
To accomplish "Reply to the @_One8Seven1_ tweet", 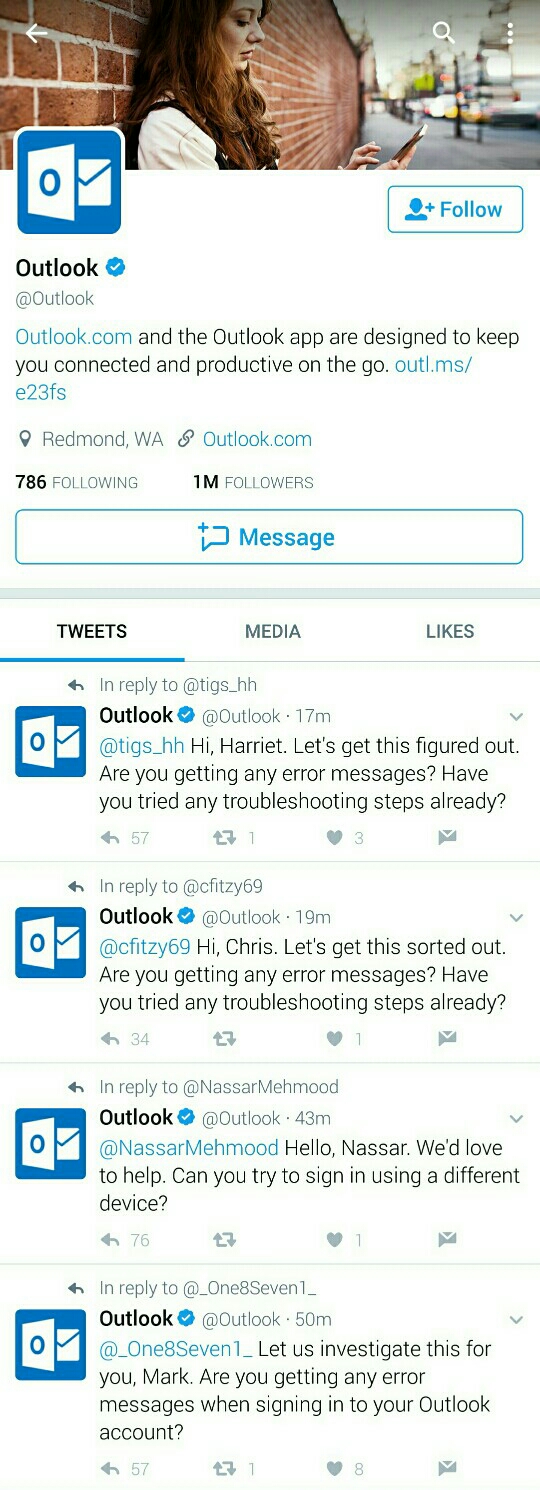I will (110, 1468).
